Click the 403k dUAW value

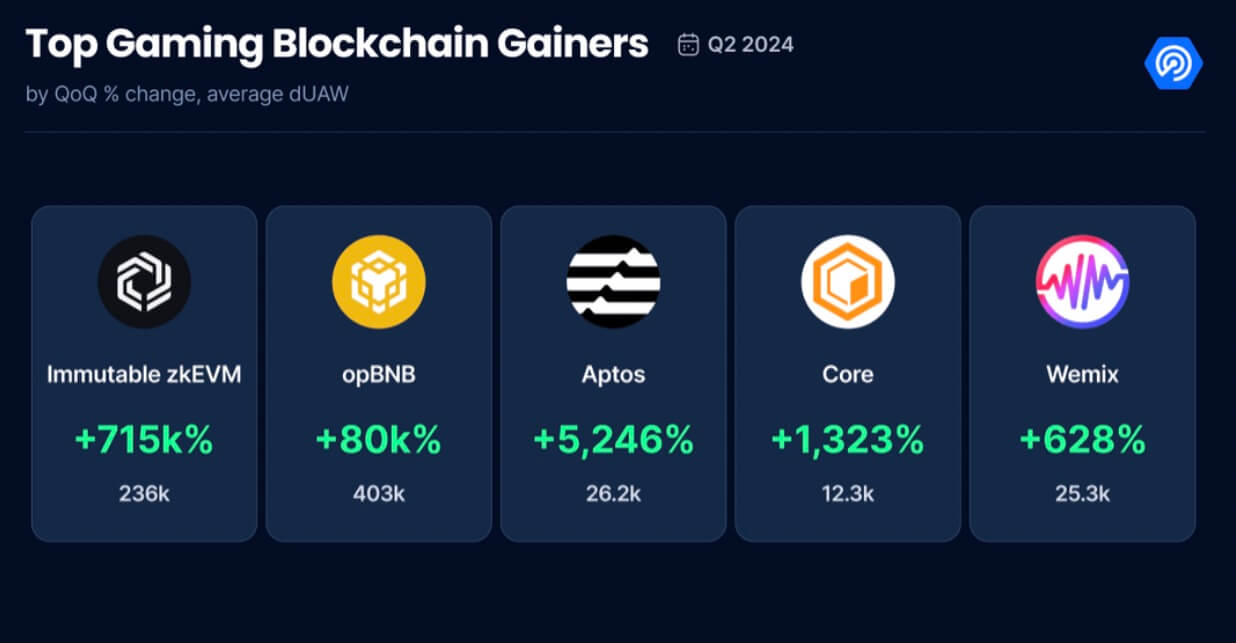click(x=379, y=493)
